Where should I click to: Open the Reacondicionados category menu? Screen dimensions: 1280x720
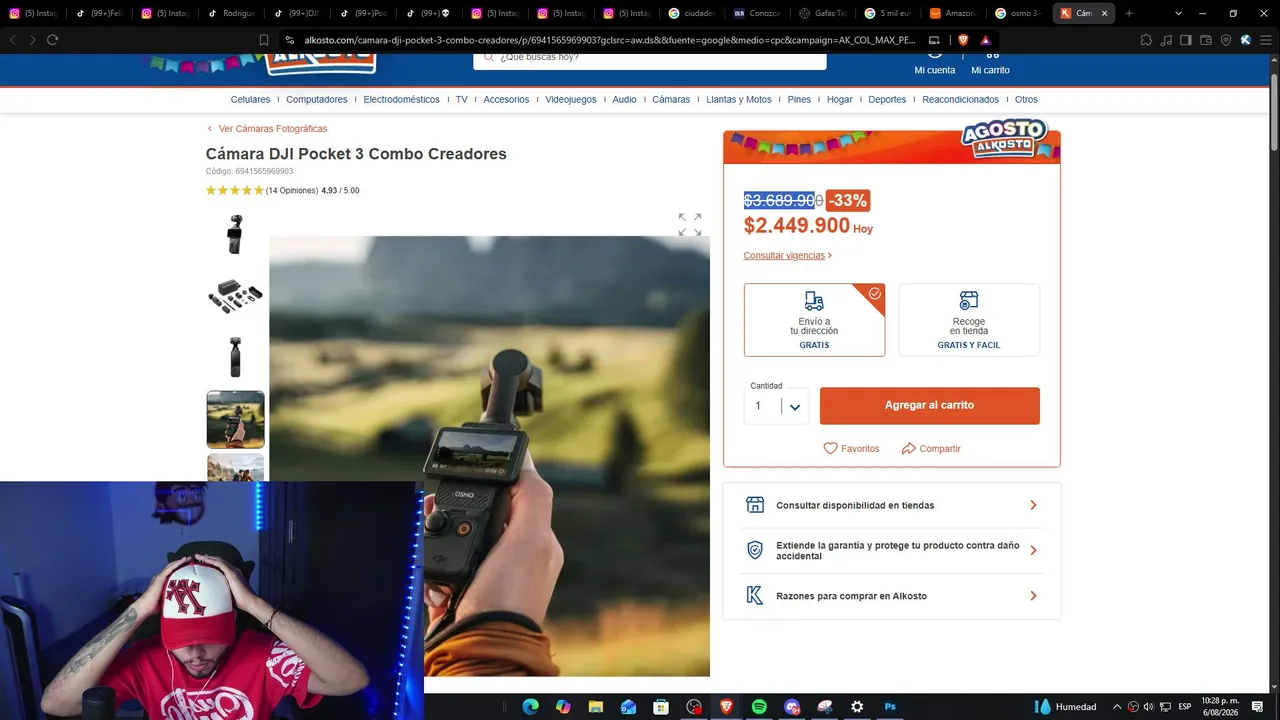(x=960, y=100)
